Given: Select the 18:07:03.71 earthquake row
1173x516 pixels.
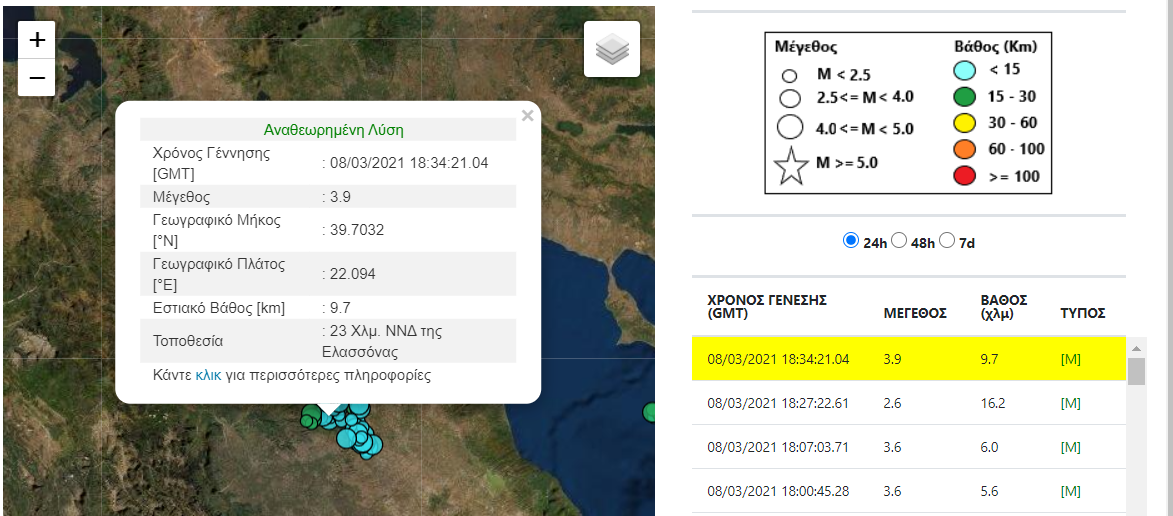Looking at the screenshot, I should [778, 447].
